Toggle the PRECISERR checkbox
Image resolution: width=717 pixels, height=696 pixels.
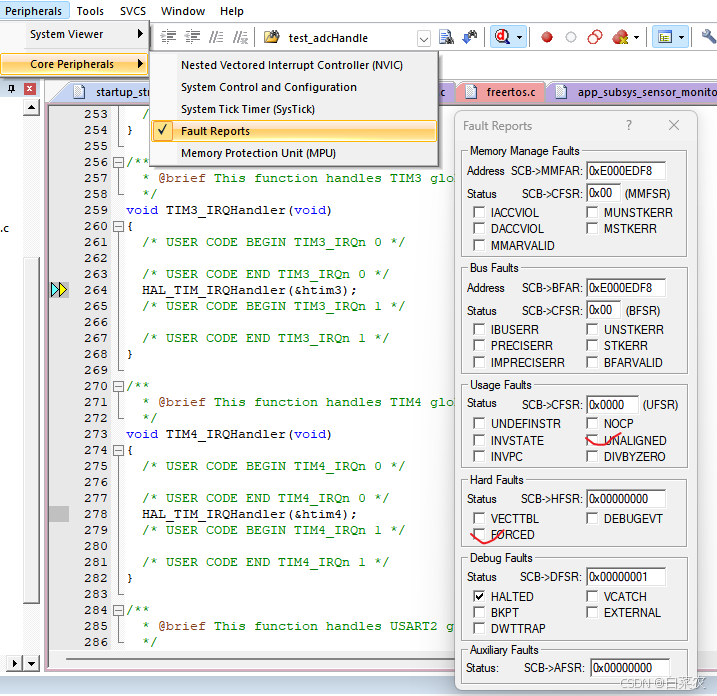[479, 345]
